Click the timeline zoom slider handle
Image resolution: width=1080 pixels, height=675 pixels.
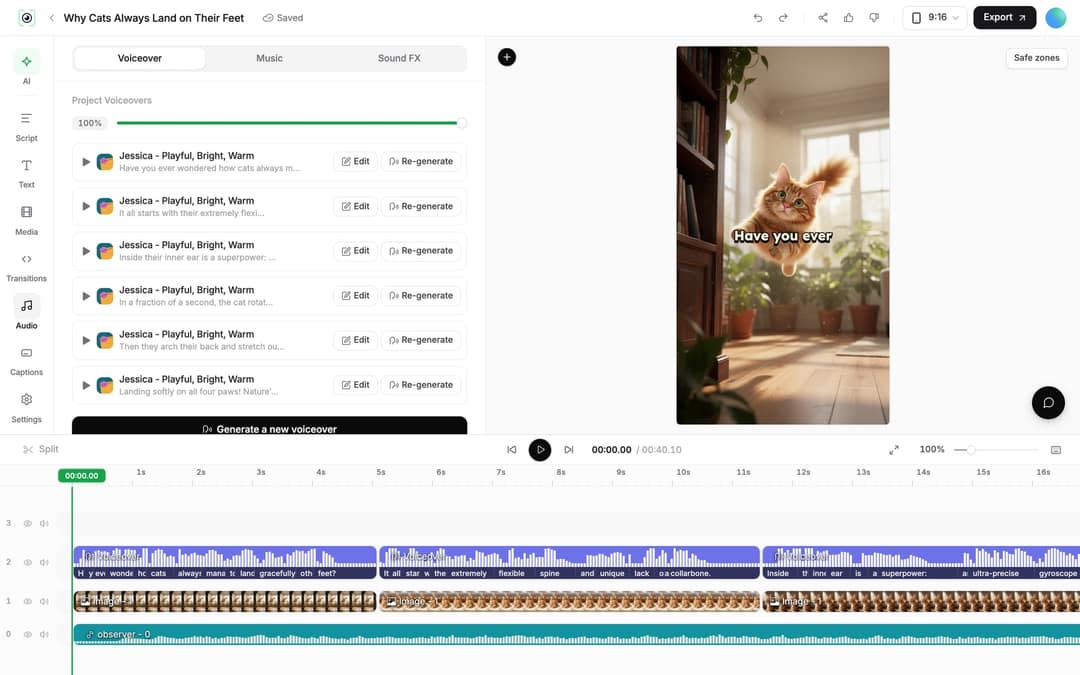(970, 450)
